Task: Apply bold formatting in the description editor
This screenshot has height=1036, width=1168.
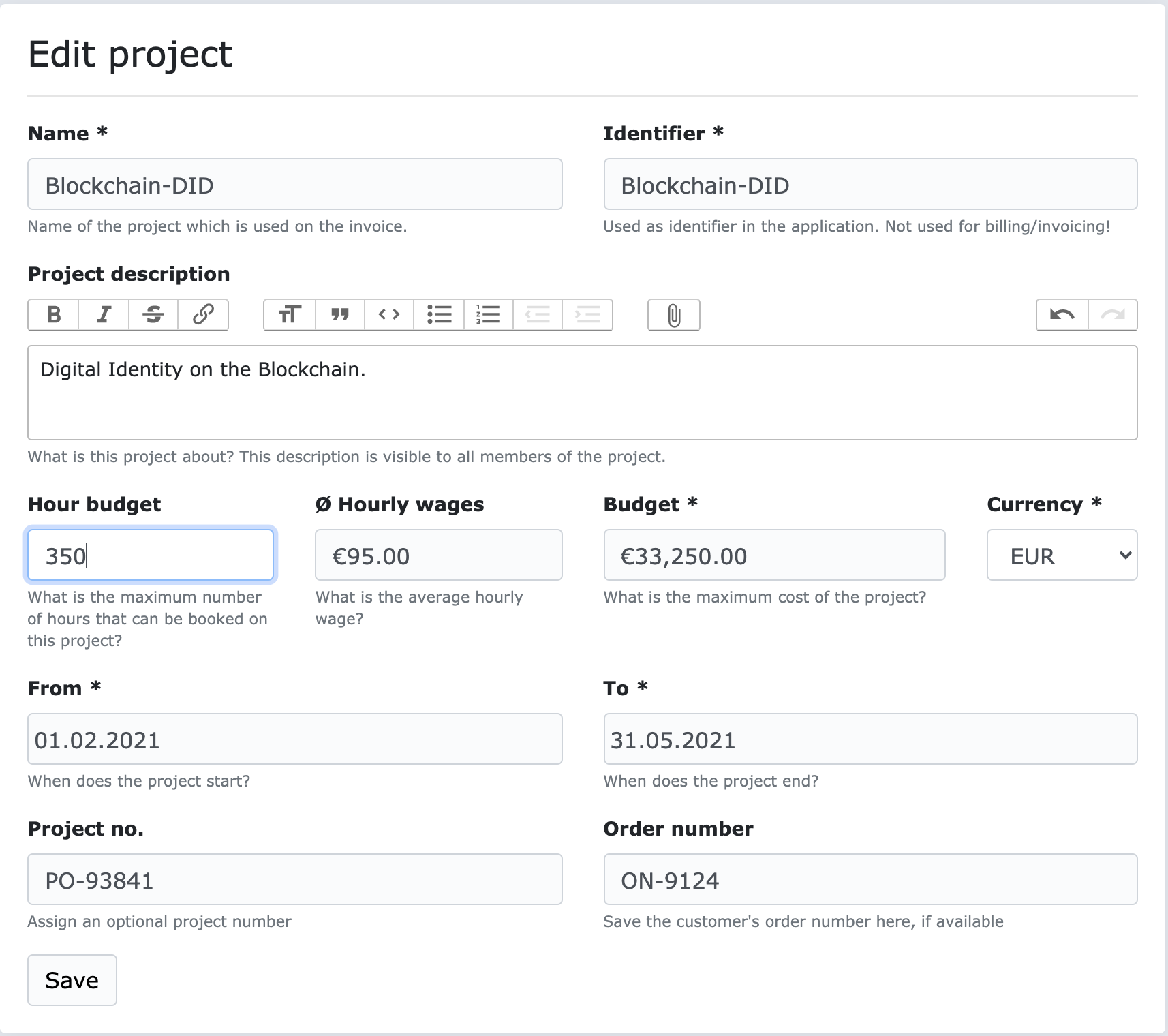Action: 52,315
